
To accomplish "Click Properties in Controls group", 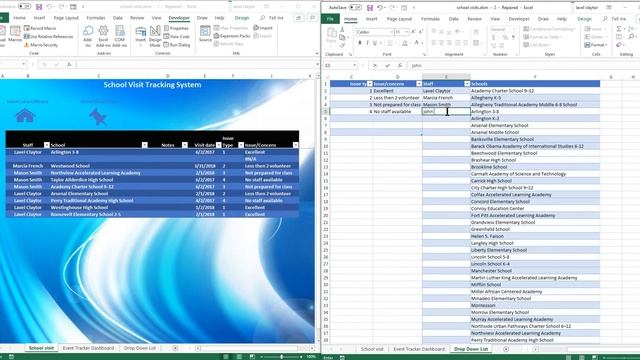I will point(176,28).
